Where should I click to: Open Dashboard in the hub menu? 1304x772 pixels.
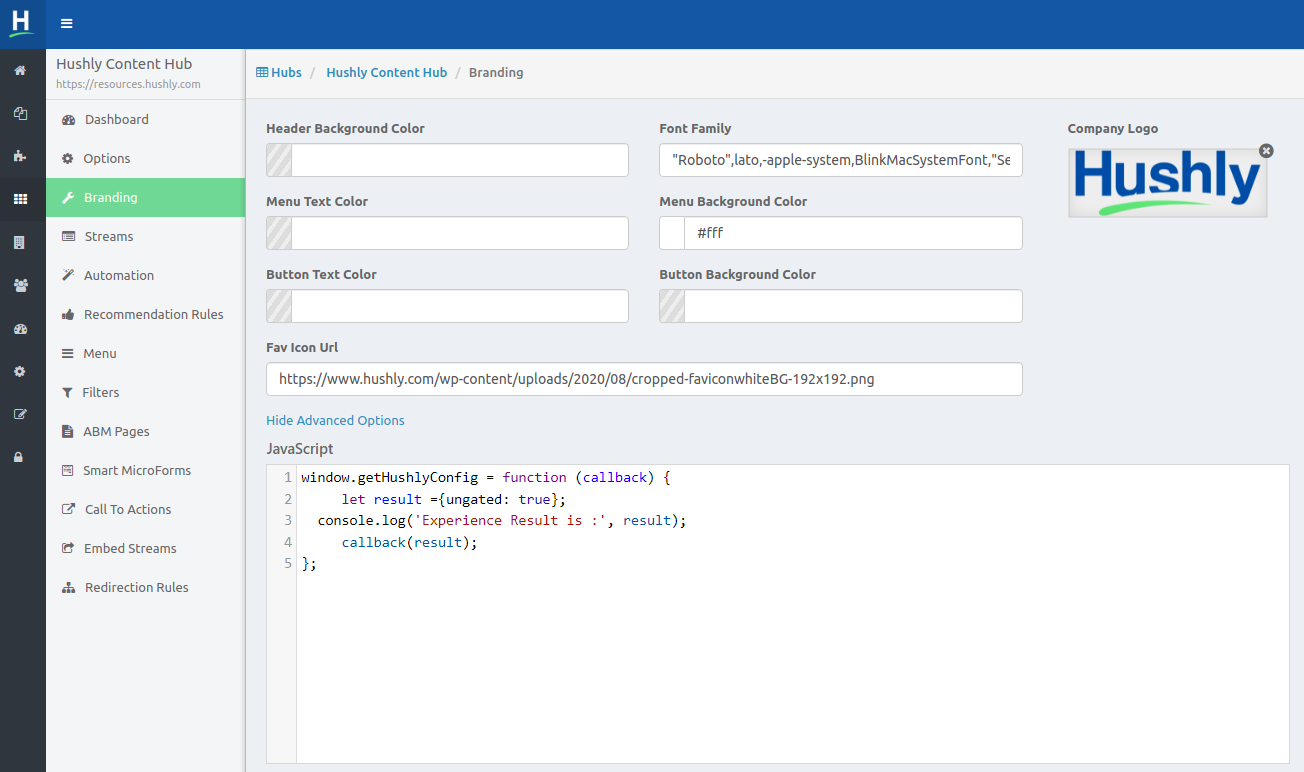tap(145, 119)
